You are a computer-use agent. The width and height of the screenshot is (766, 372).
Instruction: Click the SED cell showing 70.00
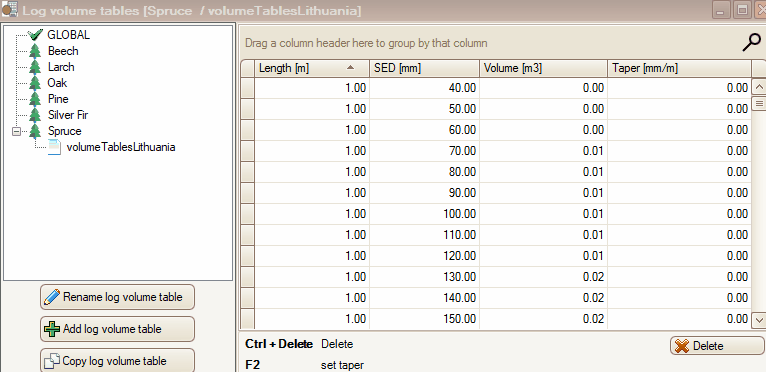(x=424, y=151)
